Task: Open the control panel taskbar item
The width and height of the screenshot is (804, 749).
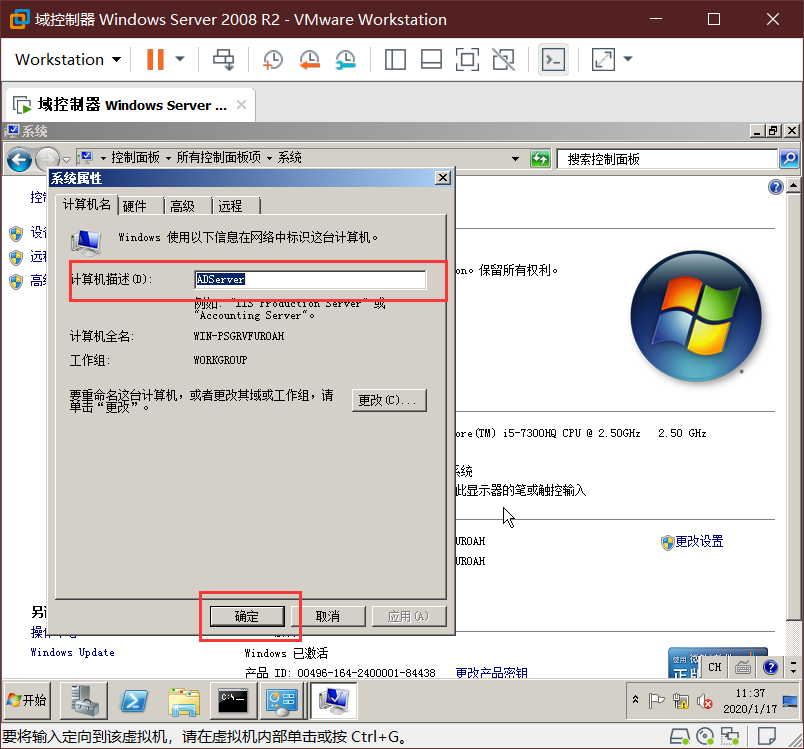Action: click(282, 701)
